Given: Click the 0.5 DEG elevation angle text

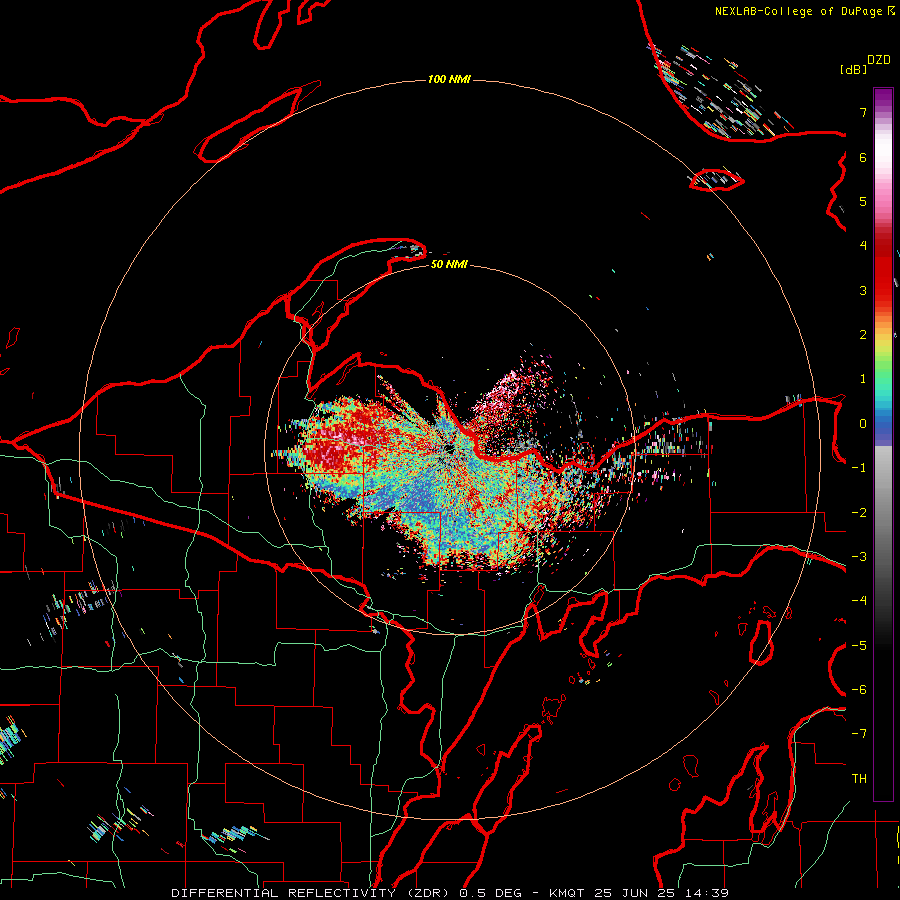Looking at the screenshot, I should pyautogui.click(x=490, y=893).
